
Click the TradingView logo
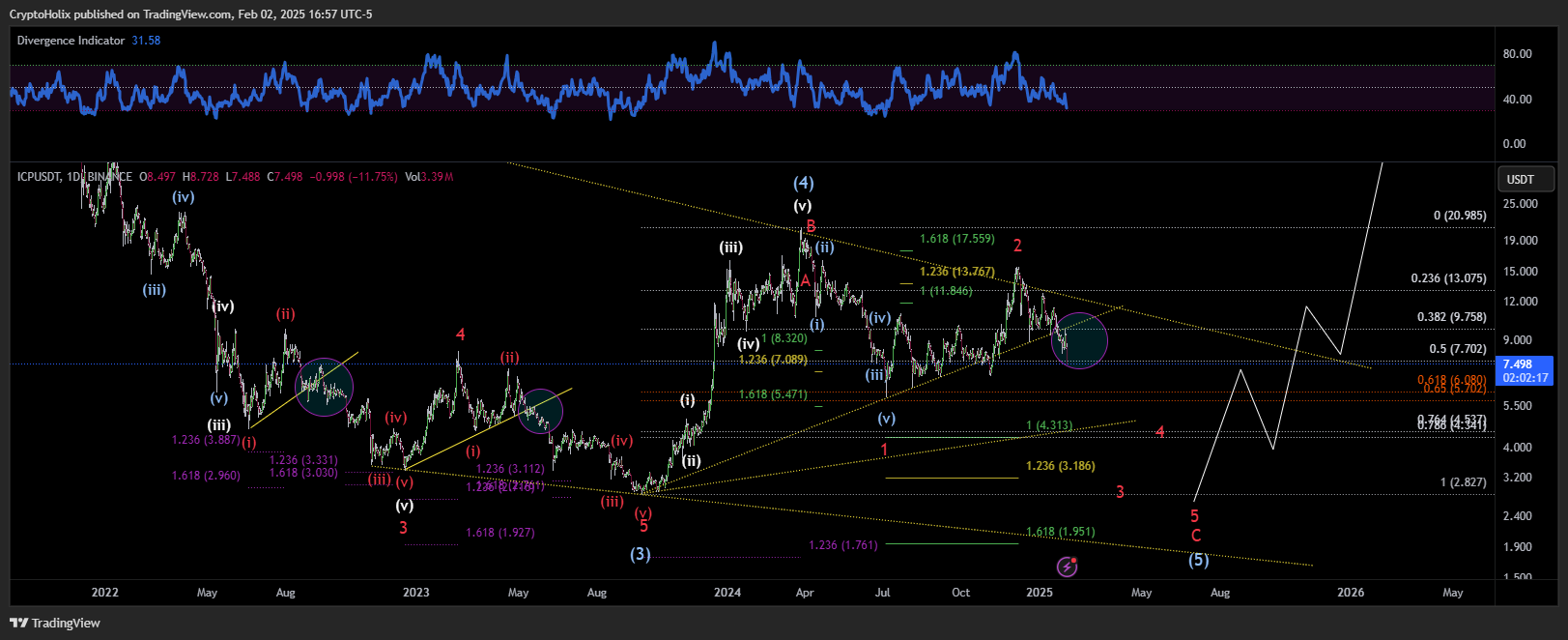point(55,623)
